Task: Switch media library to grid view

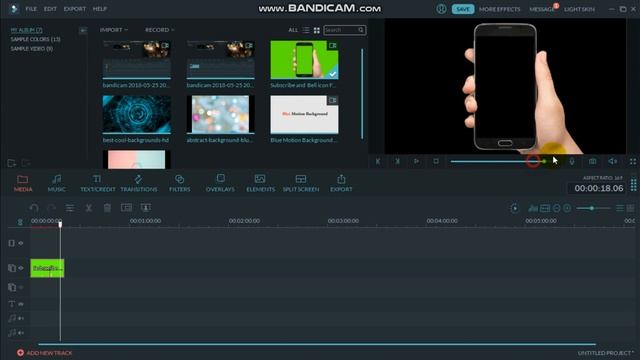Action: (317, 30)
